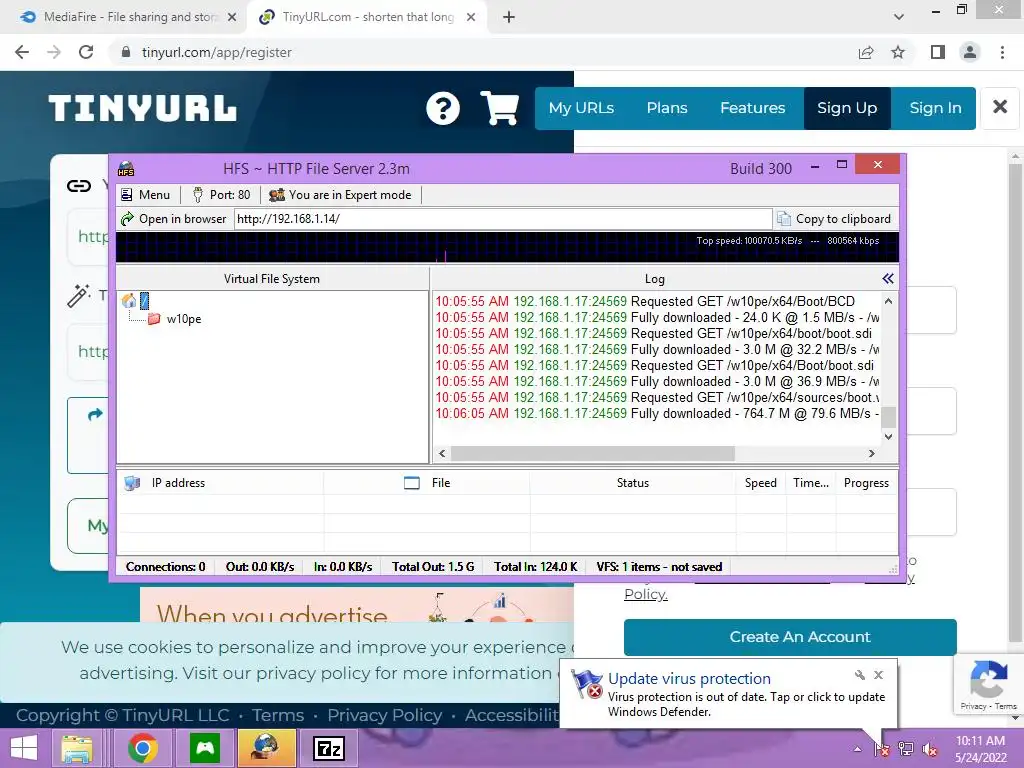Bookmark this page with the star icon
Screen dimensions: 1024x768
pyautogui.click(x=898, y=52)
